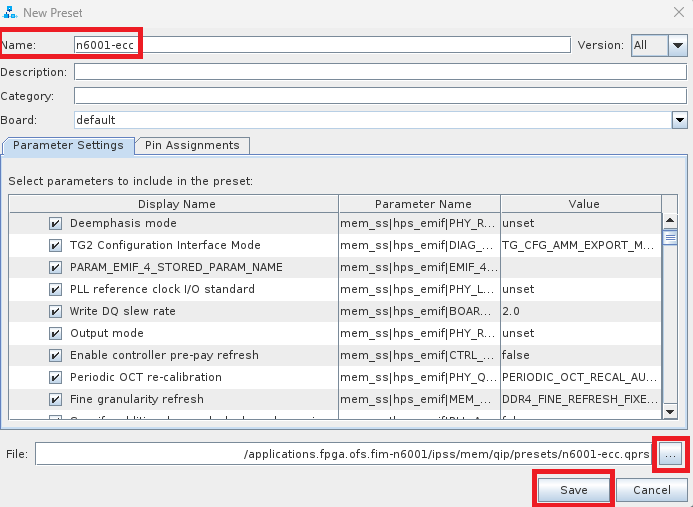Uncheck the Deemphasis mode checkbox

coord(55,223)
